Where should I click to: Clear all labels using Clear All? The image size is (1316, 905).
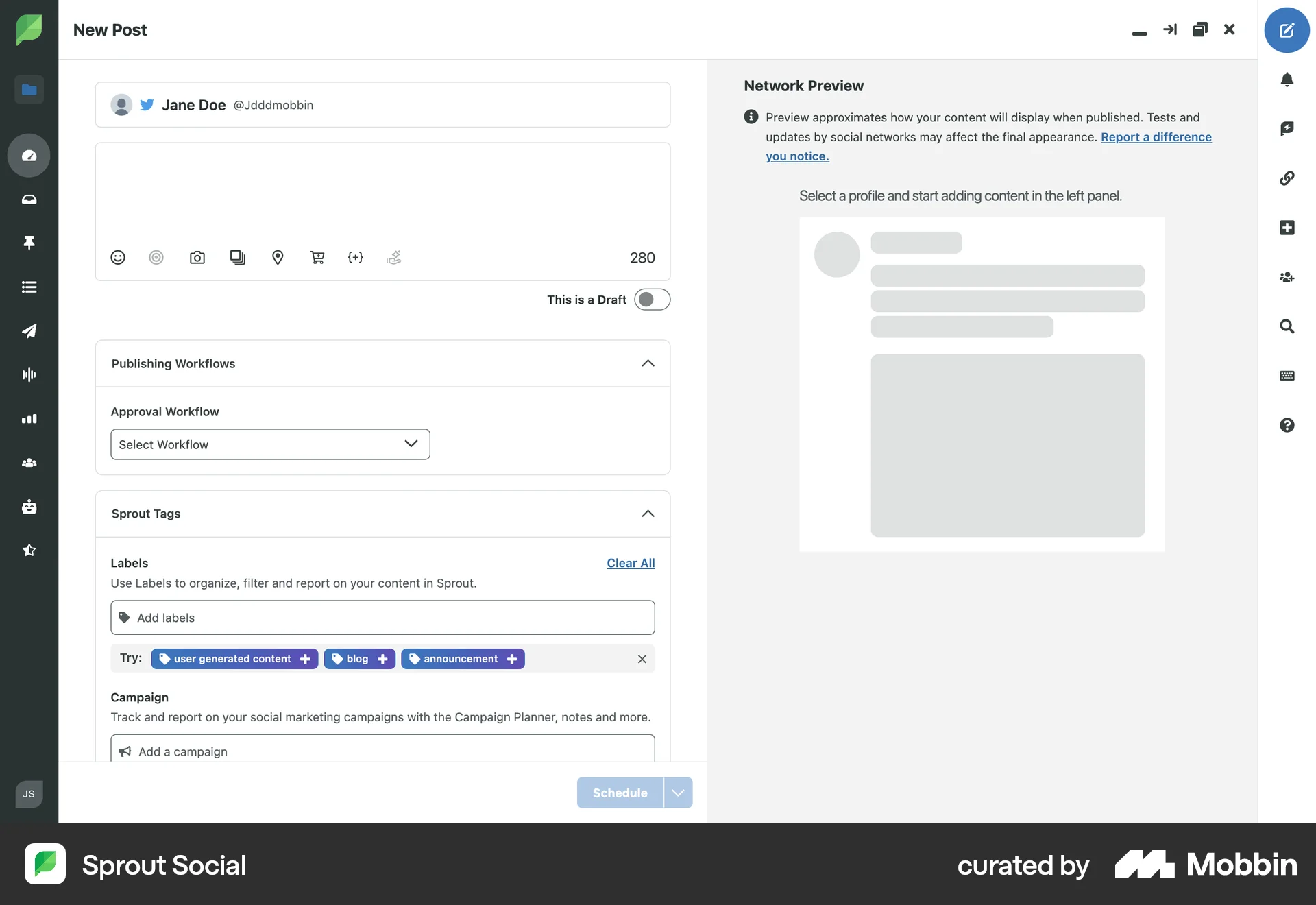tap(630, 563)
